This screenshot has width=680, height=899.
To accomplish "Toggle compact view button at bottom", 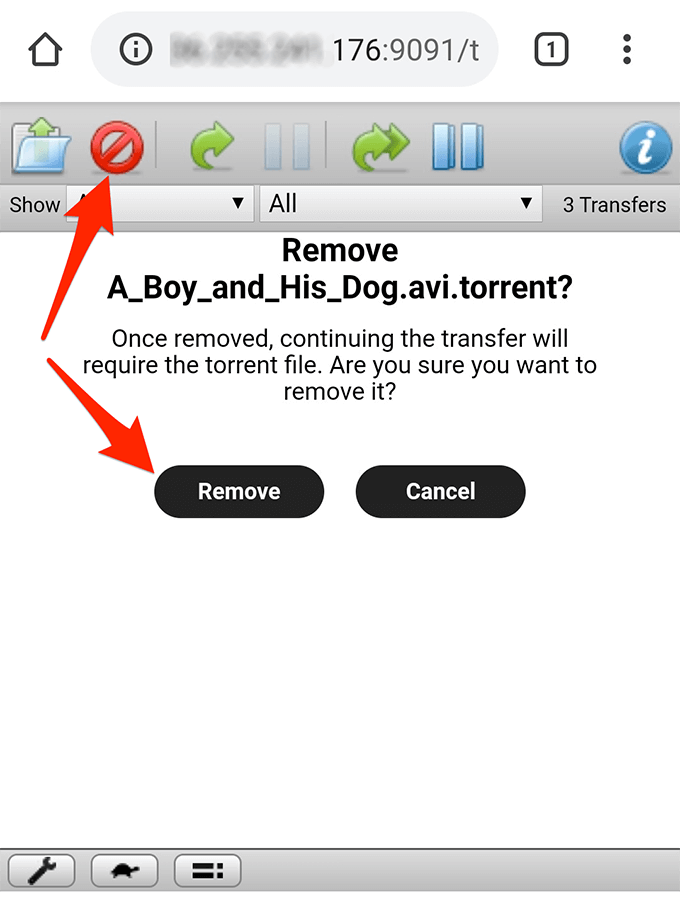I will click(208, 871).
